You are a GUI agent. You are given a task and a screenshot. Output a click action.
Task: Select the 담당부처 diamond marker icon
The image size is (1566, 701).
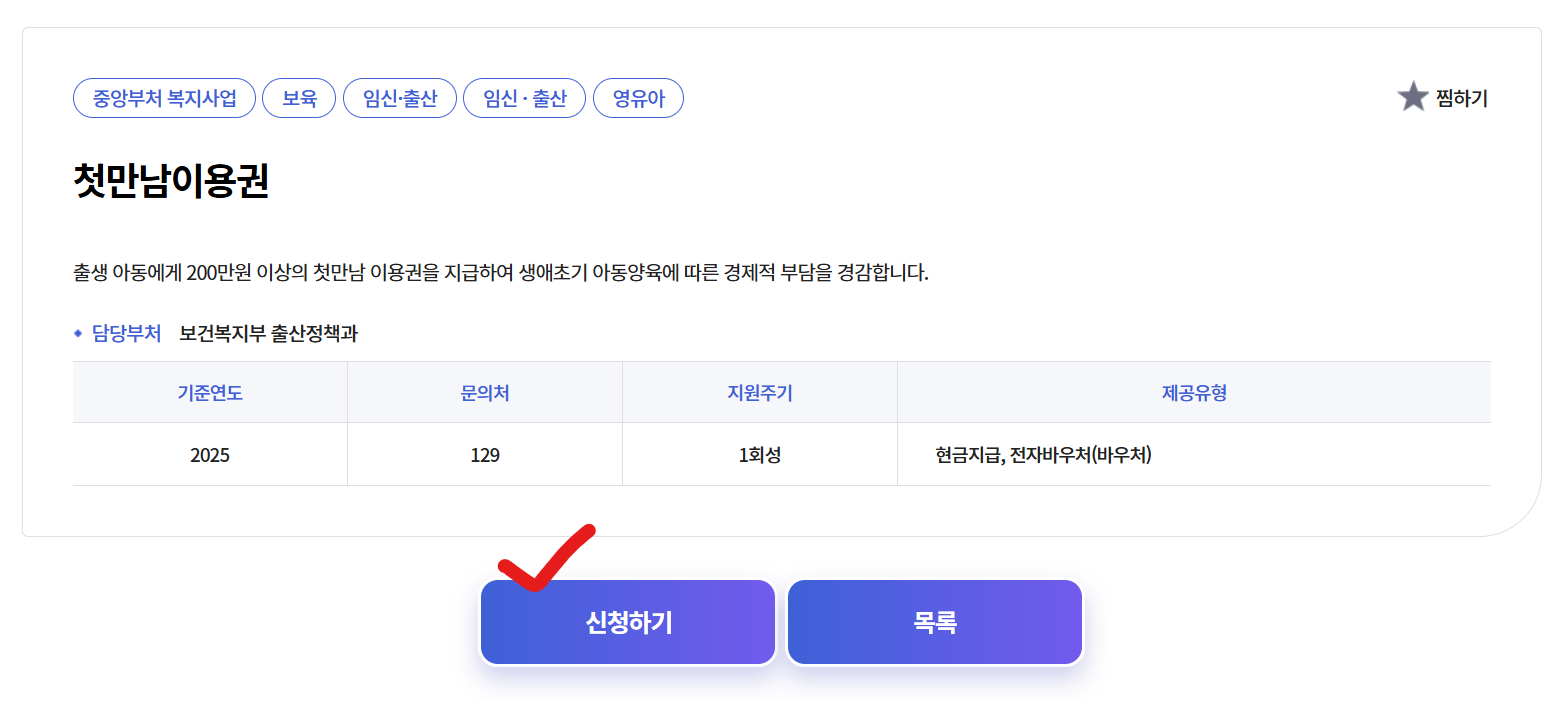[x=77, y=334]
